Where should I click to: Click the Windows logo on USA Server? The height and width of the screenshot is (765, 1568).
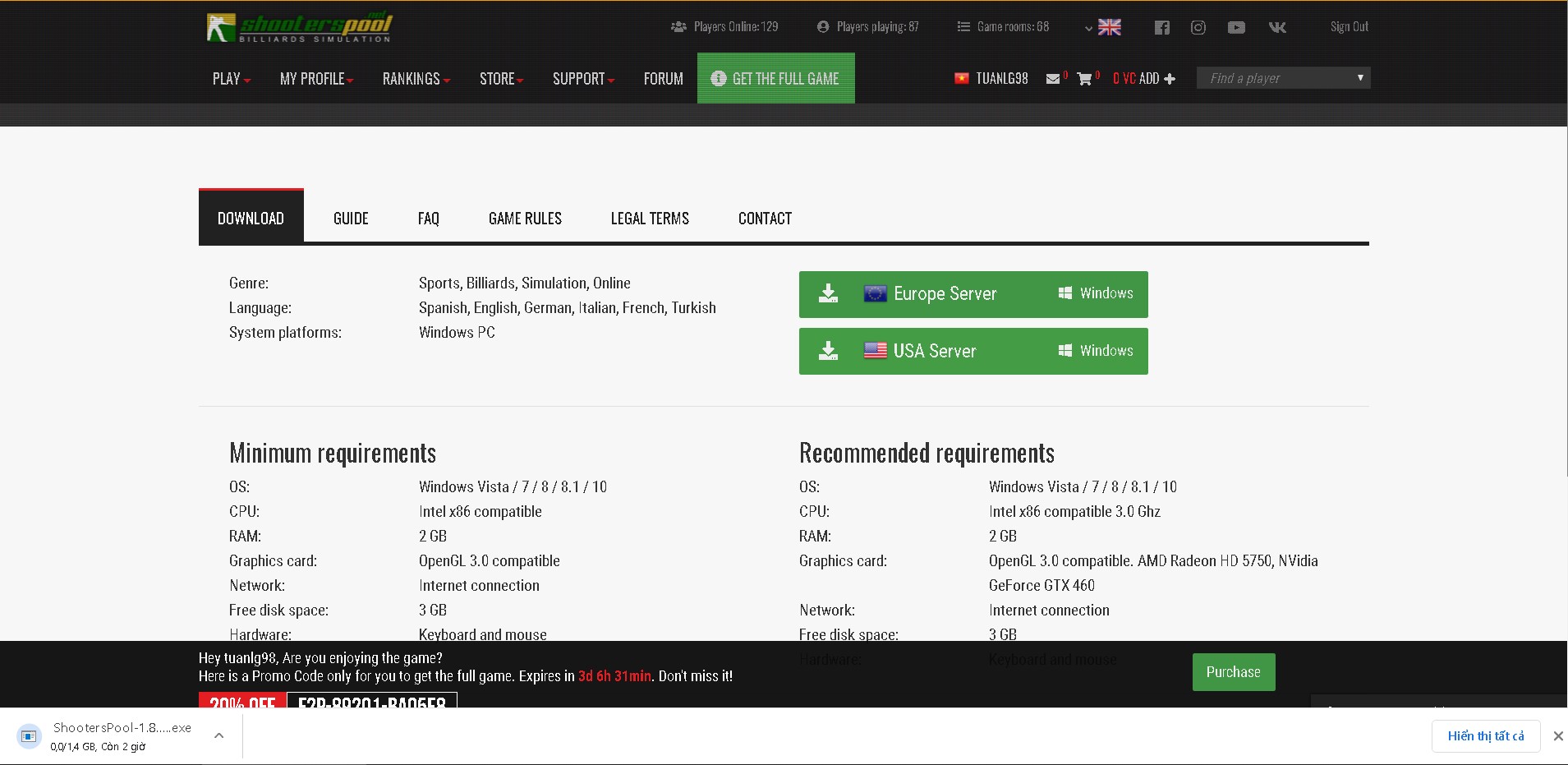(1065, 351)
